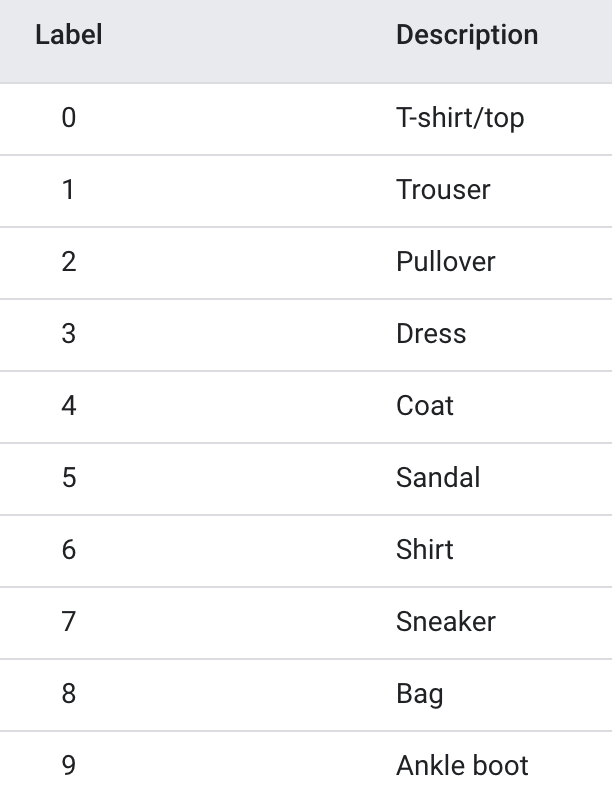
Task: Select label 9 next to Ankle boot
Action: tap(68, 766)
